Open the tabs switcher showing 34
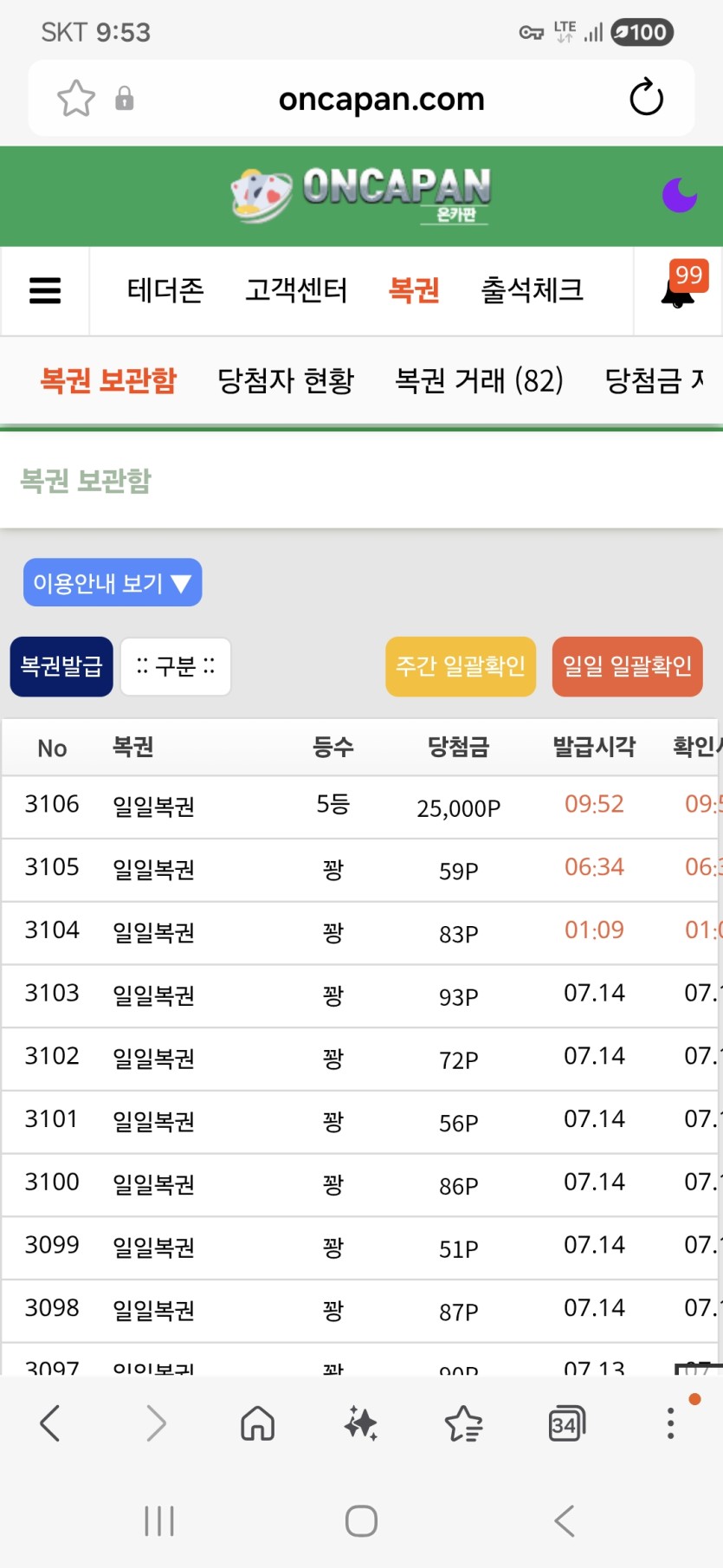 (x=566, y=1423)
